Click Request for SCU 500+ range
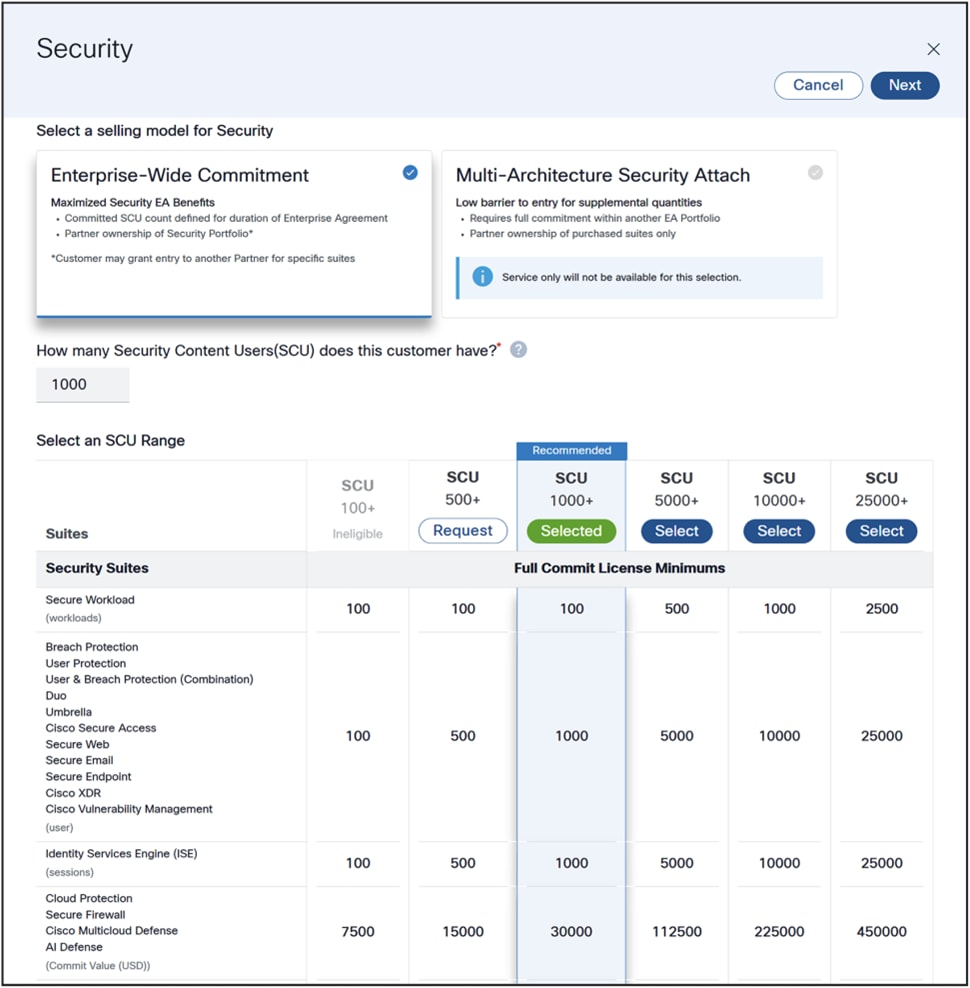Viewport: 970px width, 988px height. coord(463,531)
